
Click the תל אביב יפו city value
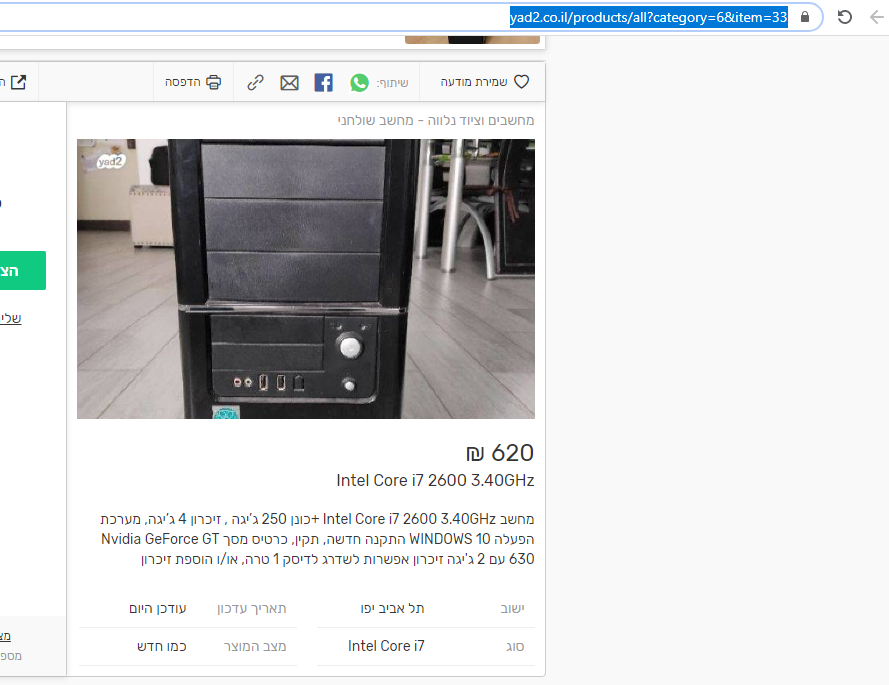(392, 608)
